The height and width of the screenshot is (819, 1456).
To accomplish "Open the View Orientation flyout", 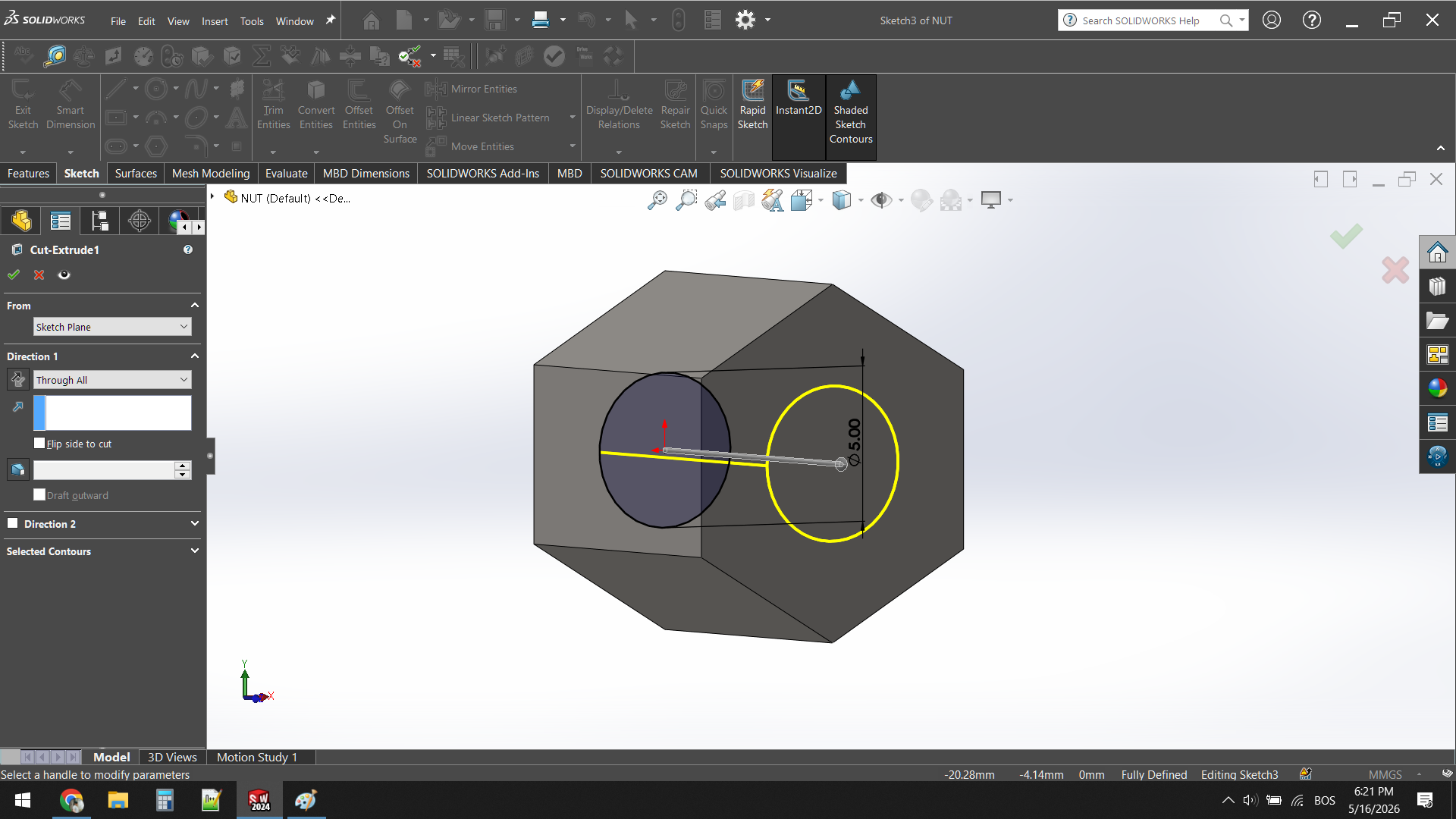I will click(802, 200).
